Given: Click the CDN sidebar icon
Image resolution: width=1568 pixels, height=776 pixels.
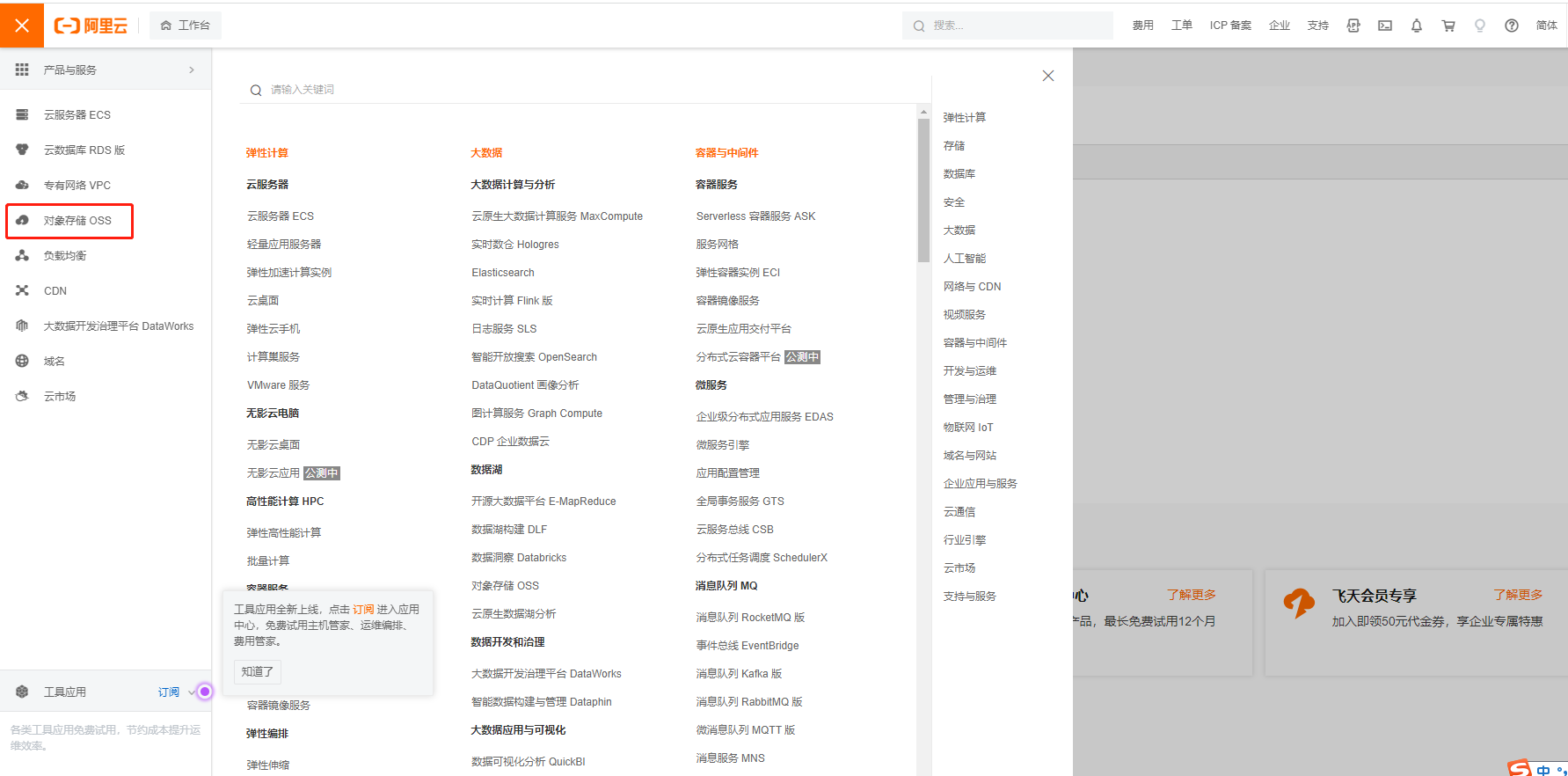Looking at the screenshot, I should coord(22,290).
